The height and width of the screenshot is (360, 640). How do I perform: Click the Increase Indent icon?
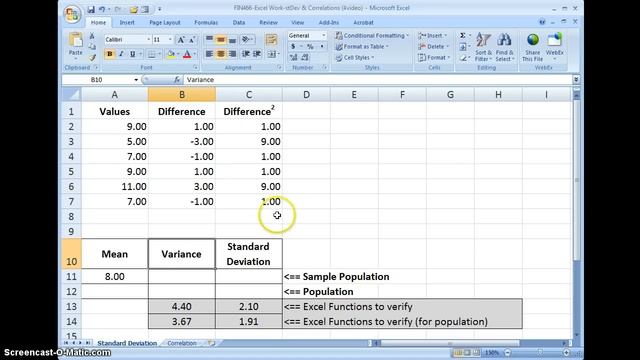(257, 54)
